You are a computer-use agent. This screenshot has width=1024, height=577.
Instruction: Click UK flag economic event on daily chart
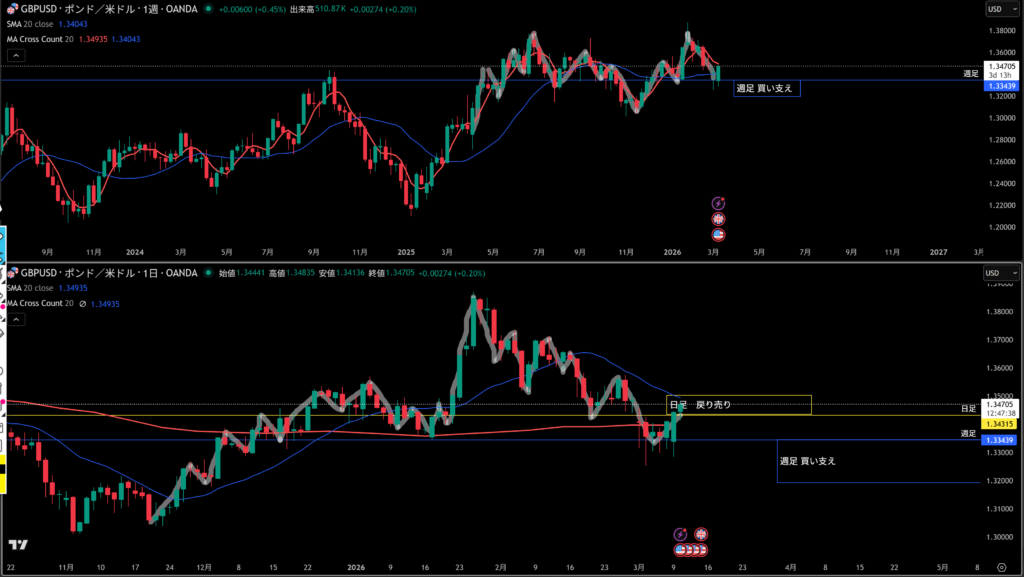(x=700, y=534)
